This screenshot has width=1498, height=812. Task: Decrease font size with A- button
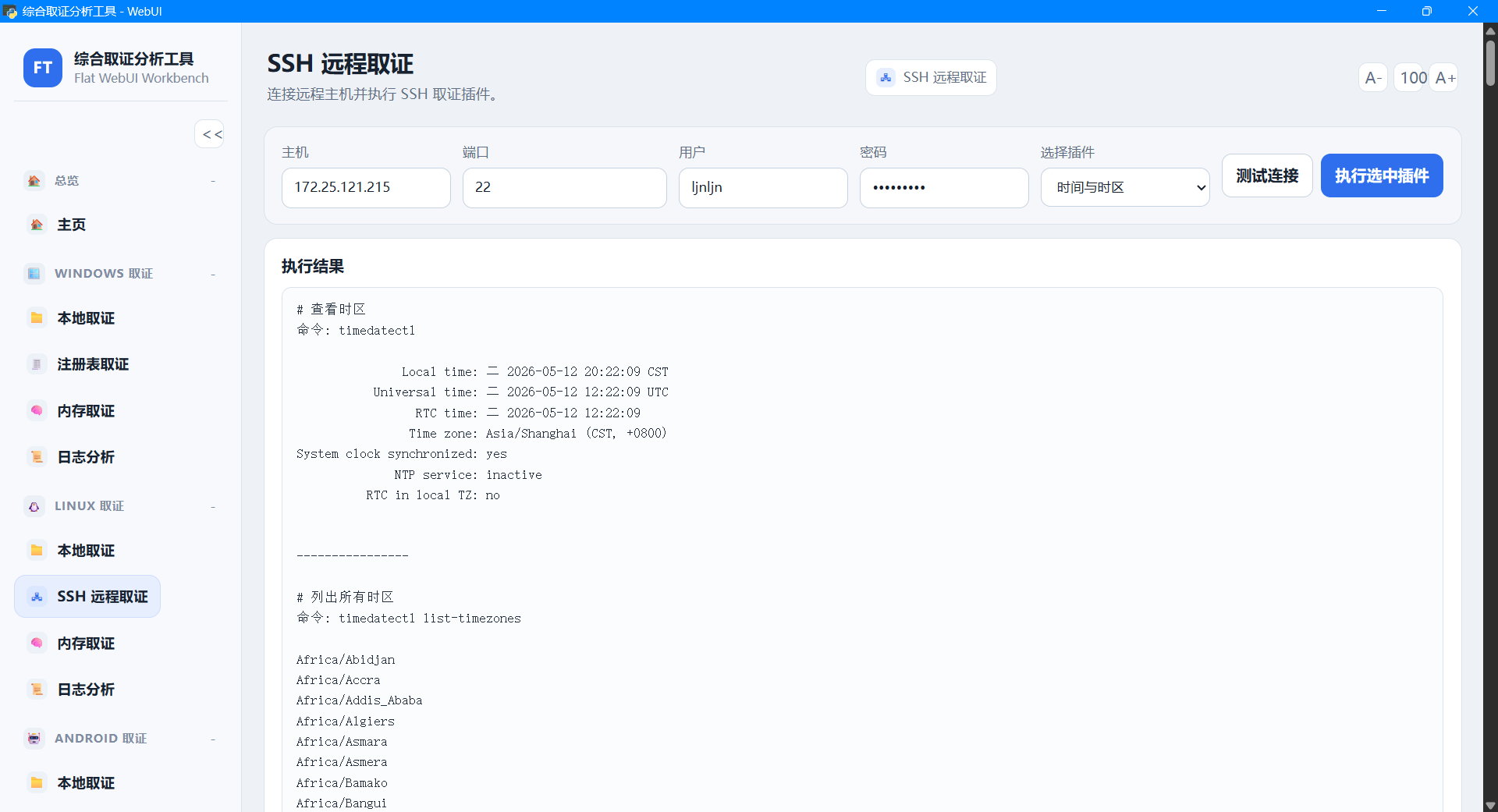click(1373, 77)
